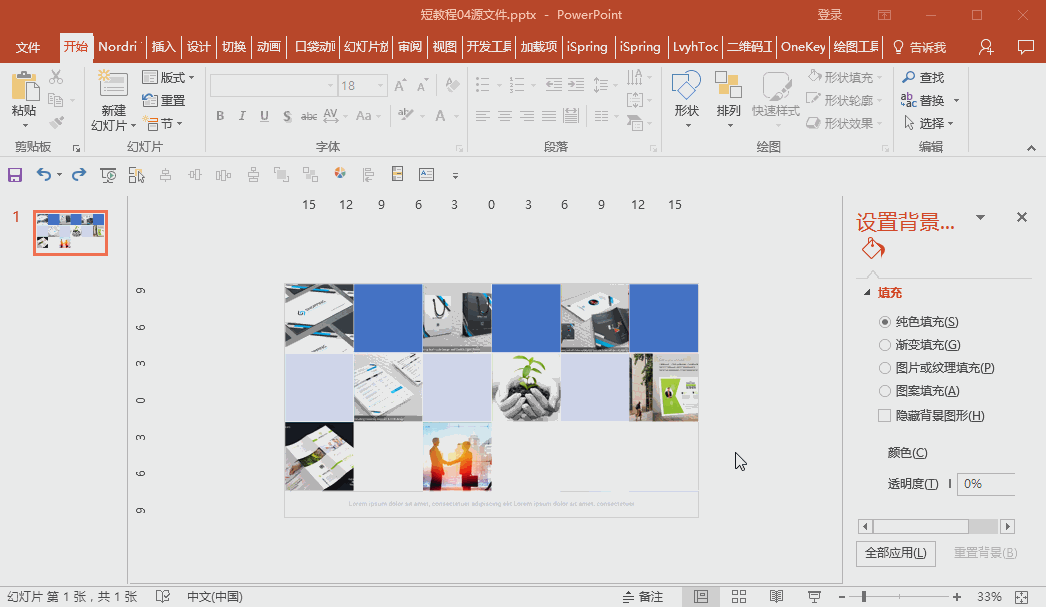
Task: Open the font name combo box
Action: click(x=273, y=85)
